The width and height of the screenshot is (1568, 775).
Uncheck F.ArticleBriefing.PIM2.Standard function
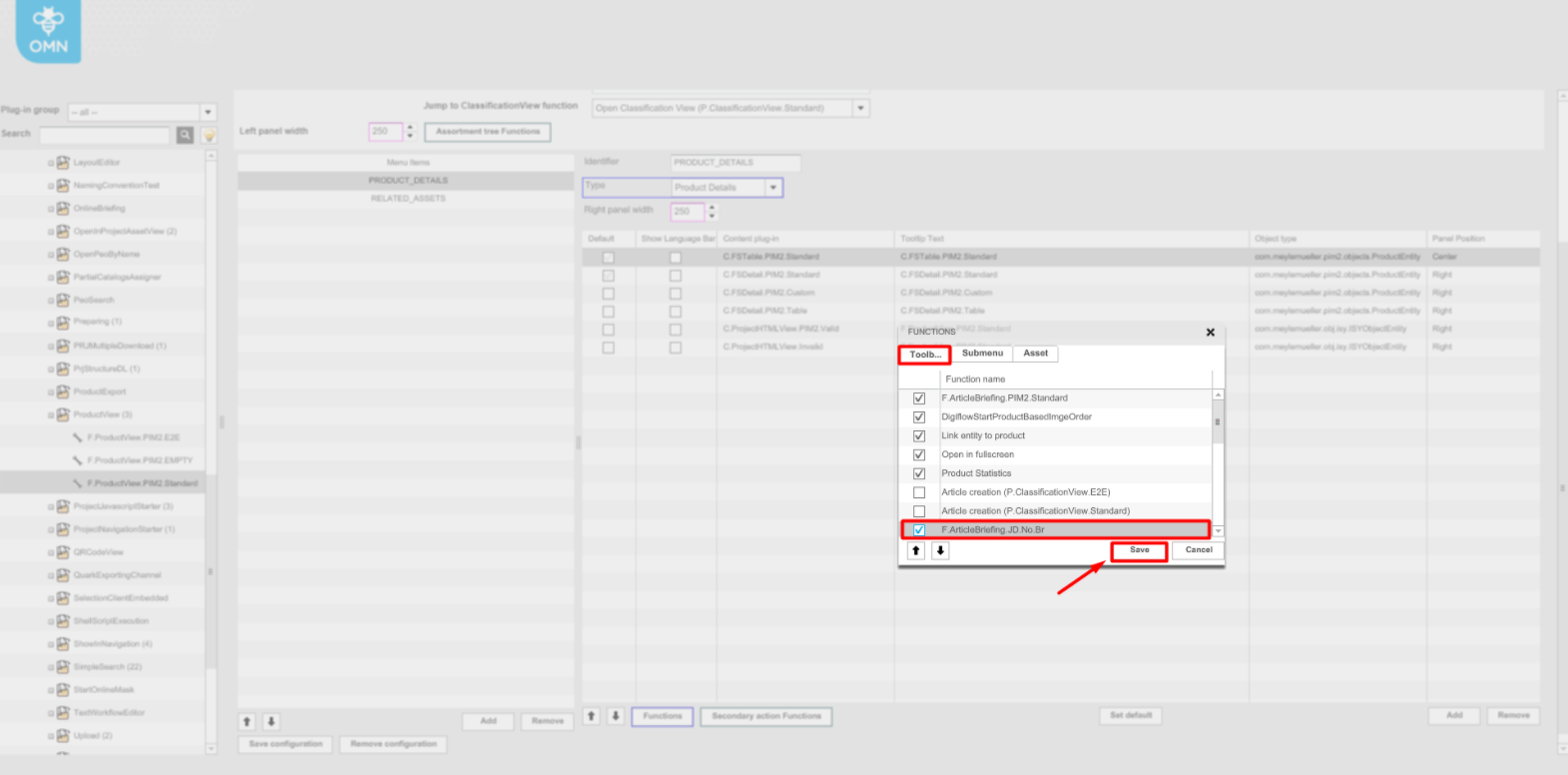click(x=919, y=398)
